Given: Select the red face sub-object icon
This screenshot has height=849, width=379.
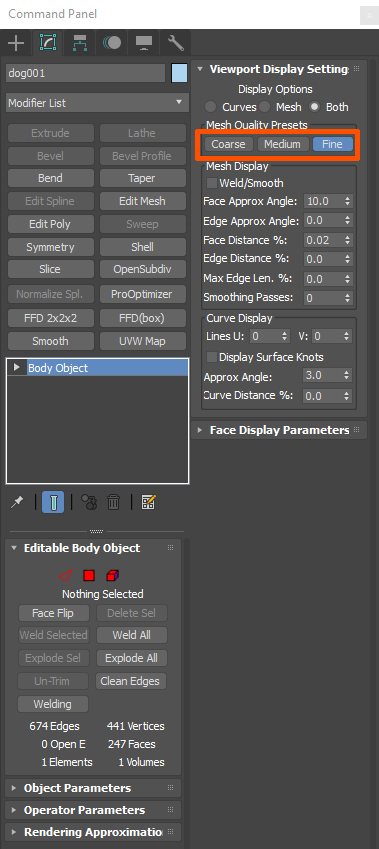Looking at the screenshot, I should pyautogui.click(x=89, y=575).
